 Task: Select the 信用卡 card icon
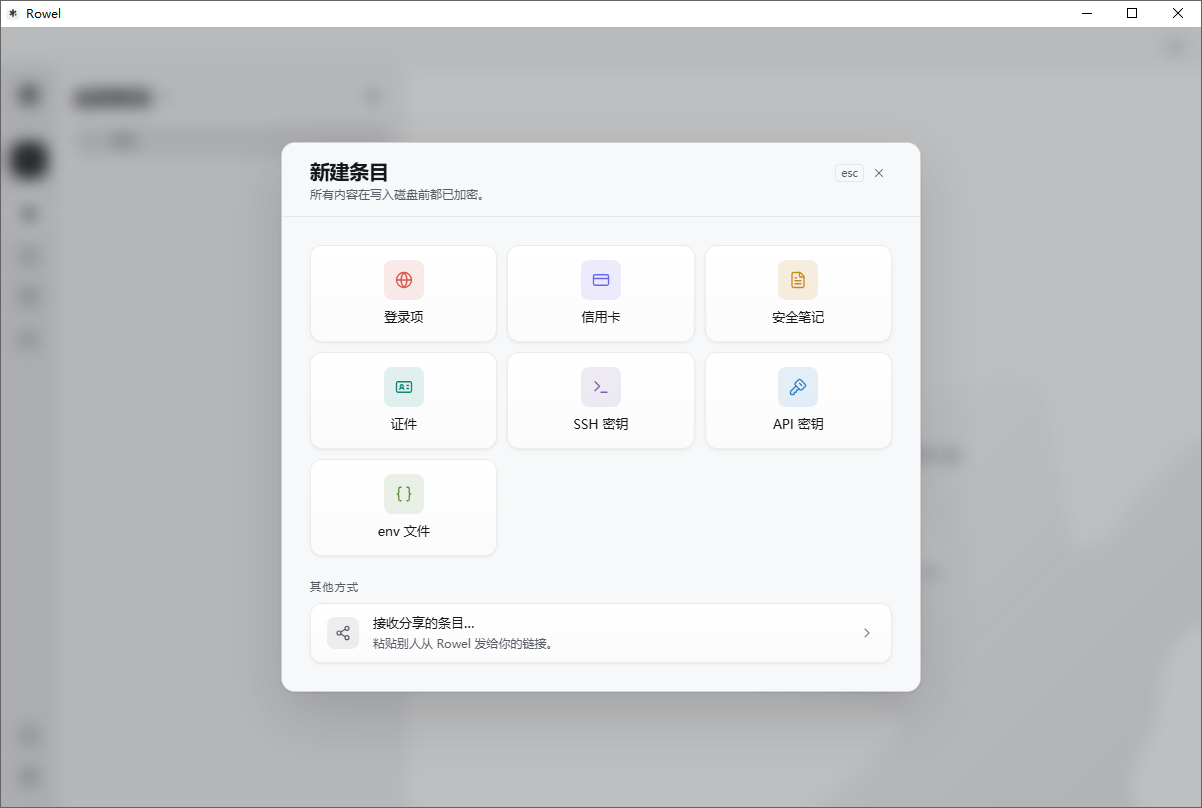[601, 280]
